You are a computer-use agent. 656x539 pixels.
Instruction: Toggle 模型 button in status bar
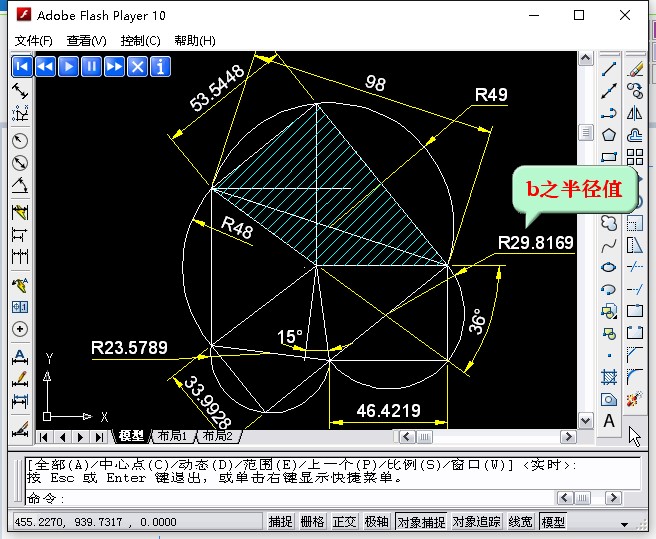[x=553, y=522]
